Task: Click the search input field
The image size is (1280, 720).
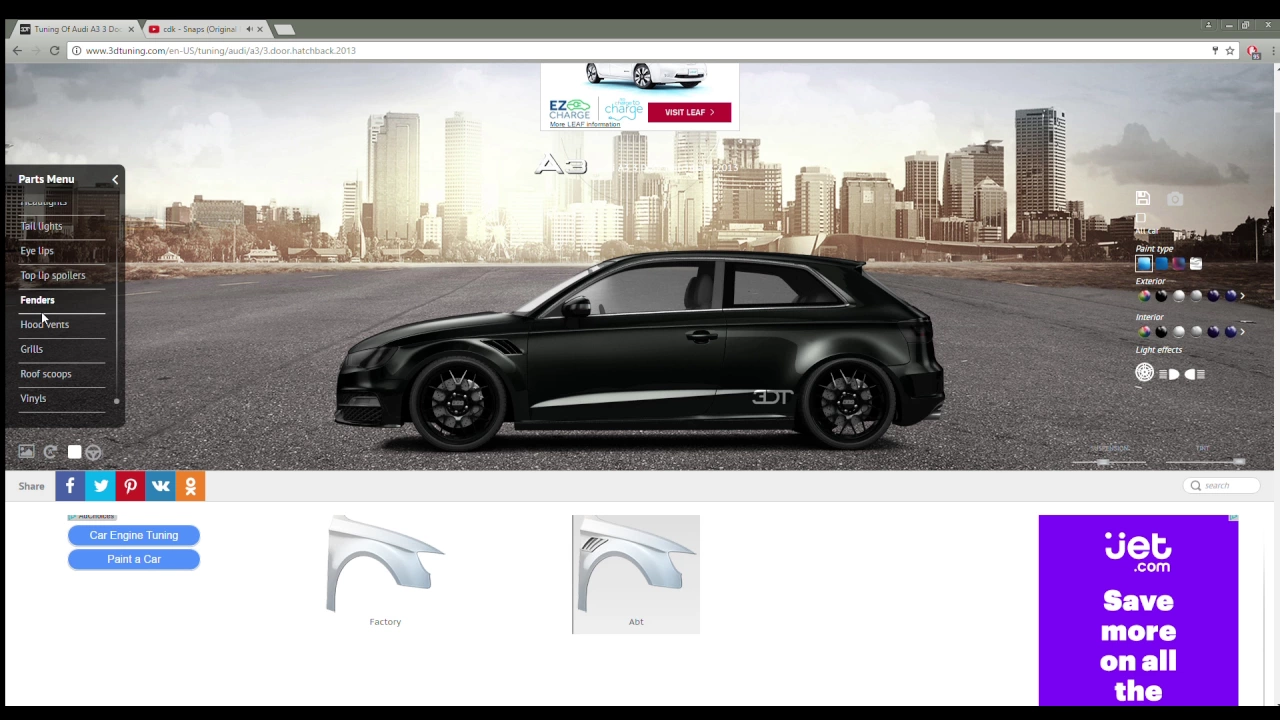Action: 1223,485
